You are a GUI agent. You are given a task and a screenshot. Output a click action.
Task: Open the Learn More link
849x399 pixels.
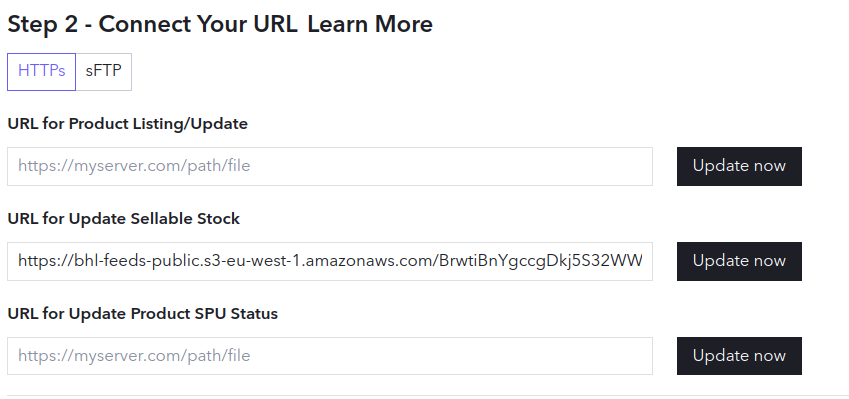[370, 24]
